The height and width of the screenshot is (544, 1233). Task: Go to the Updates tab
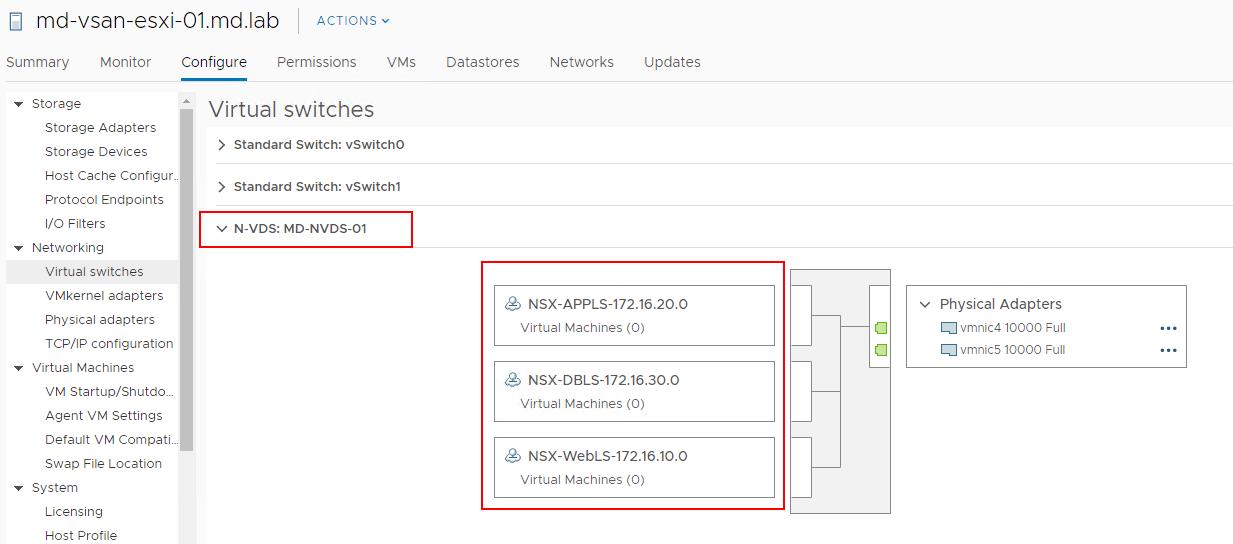coord(672,62)
